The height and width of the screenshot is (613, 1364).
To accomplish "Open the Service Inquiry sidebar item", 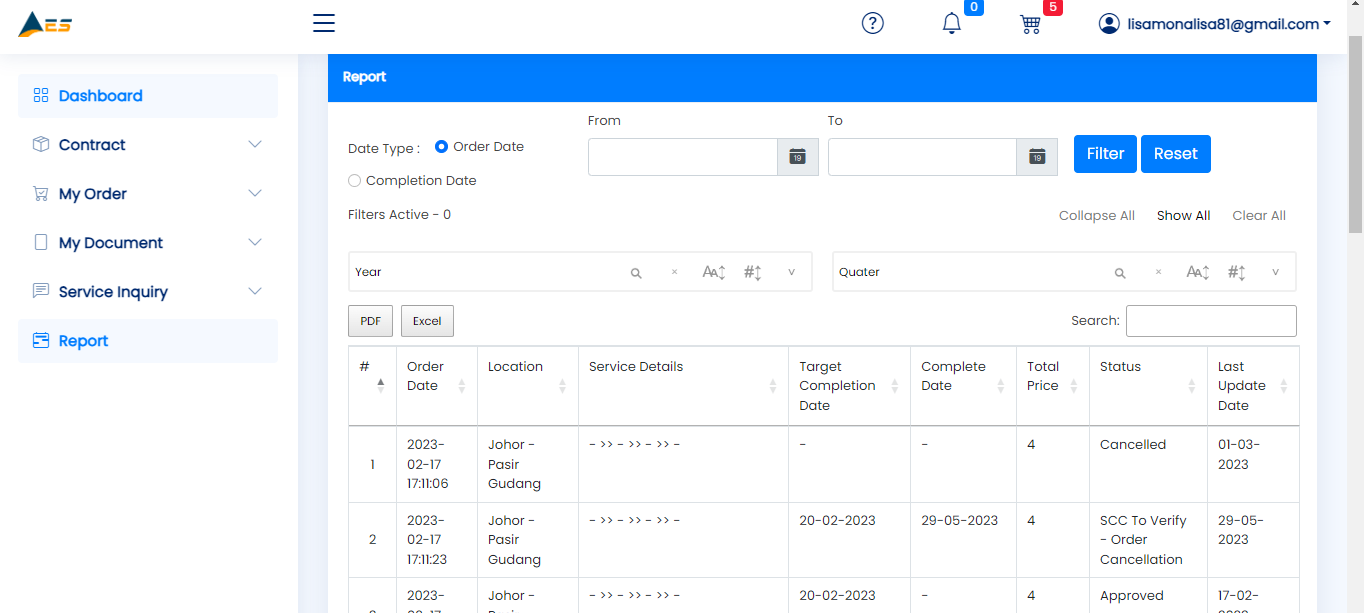I will pos(148,292).
